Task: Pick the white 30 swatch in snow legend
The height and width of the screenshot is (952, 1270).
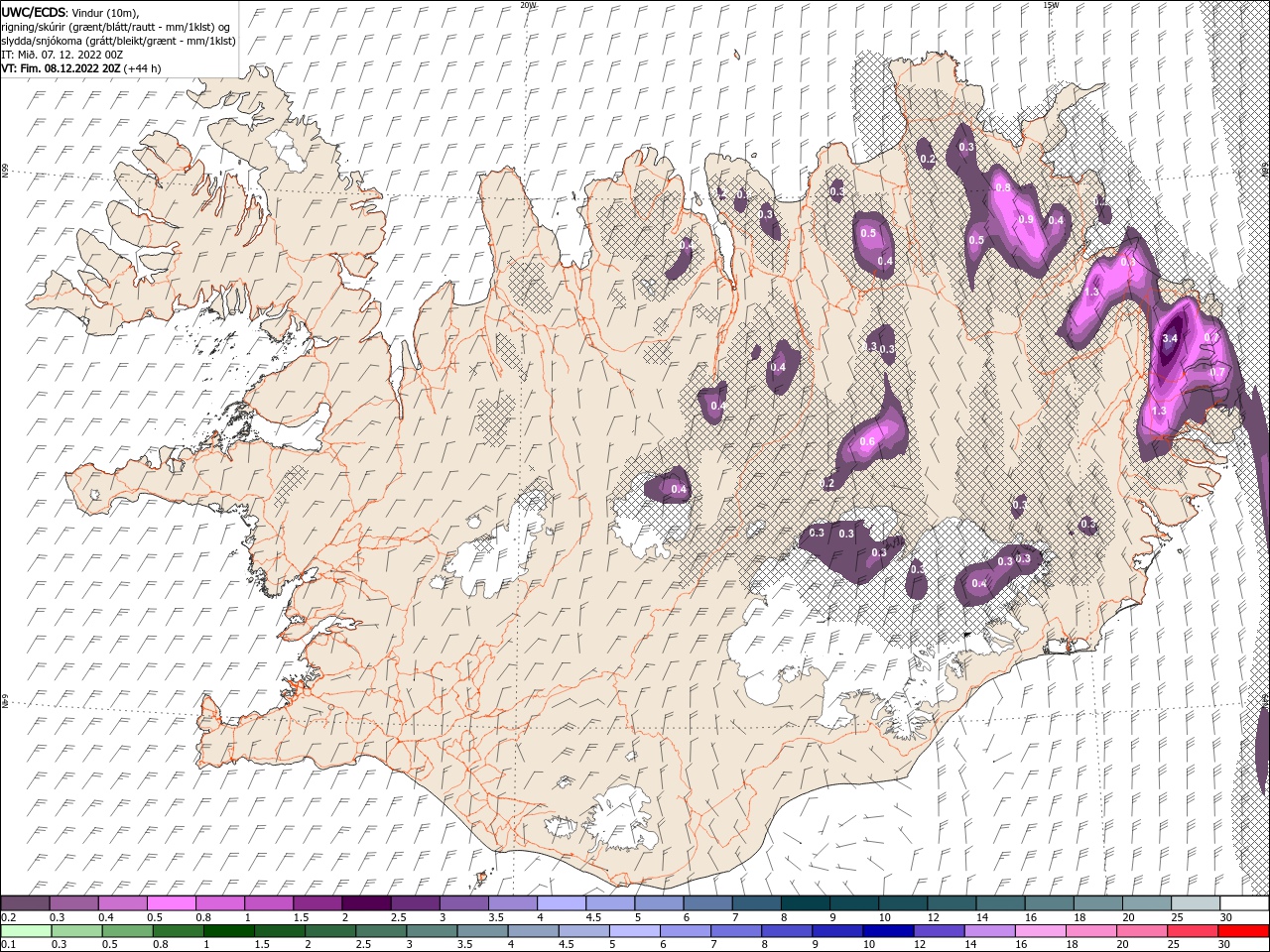Action: point(1244,903)
